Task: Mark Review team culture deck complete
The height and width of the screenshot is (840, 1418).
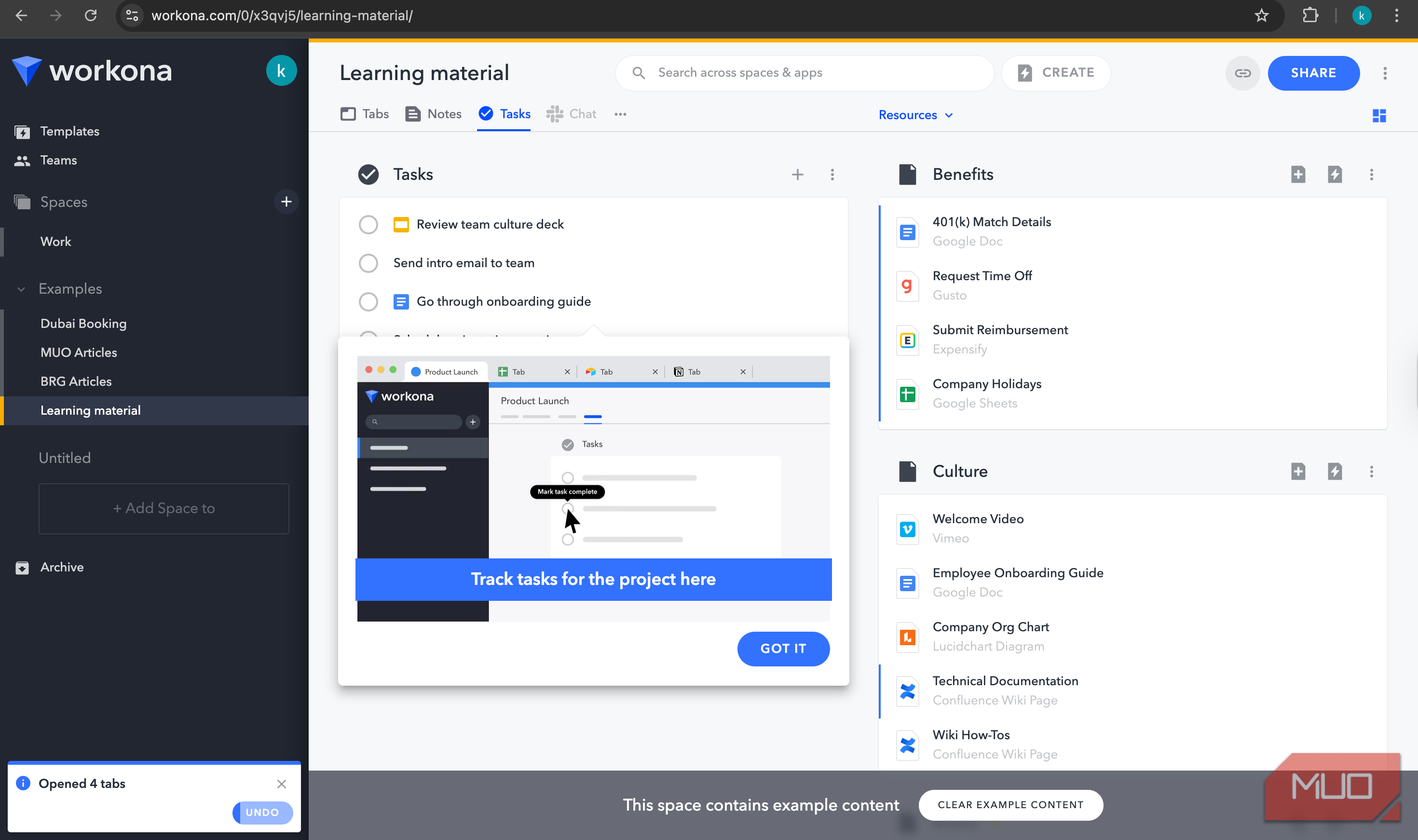Action: tap(368, 224)
